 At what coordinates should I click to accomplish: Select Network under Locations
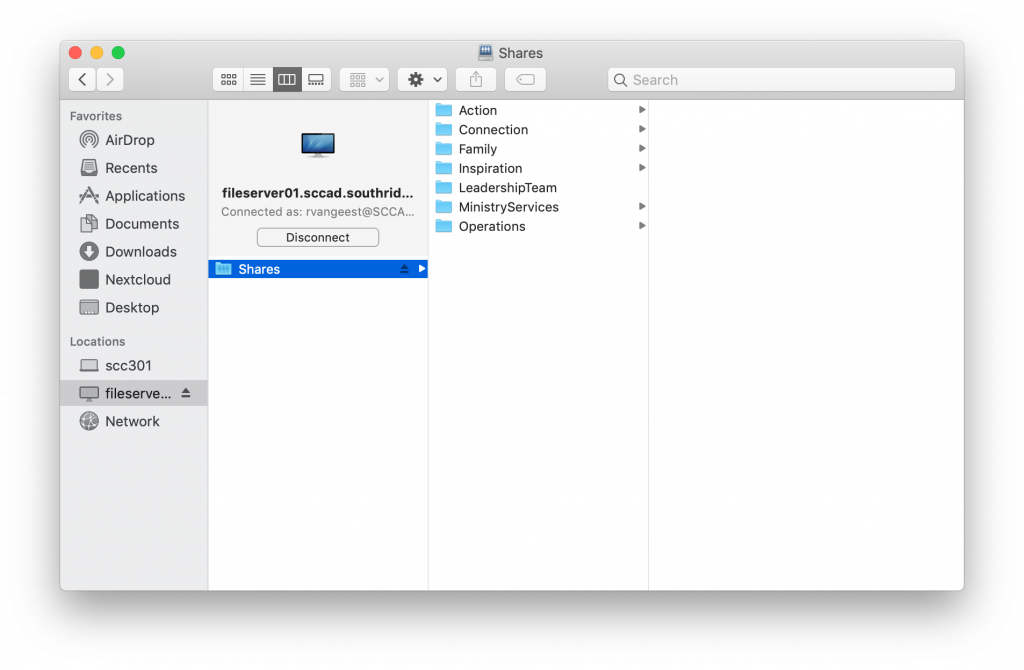[132, 422]
